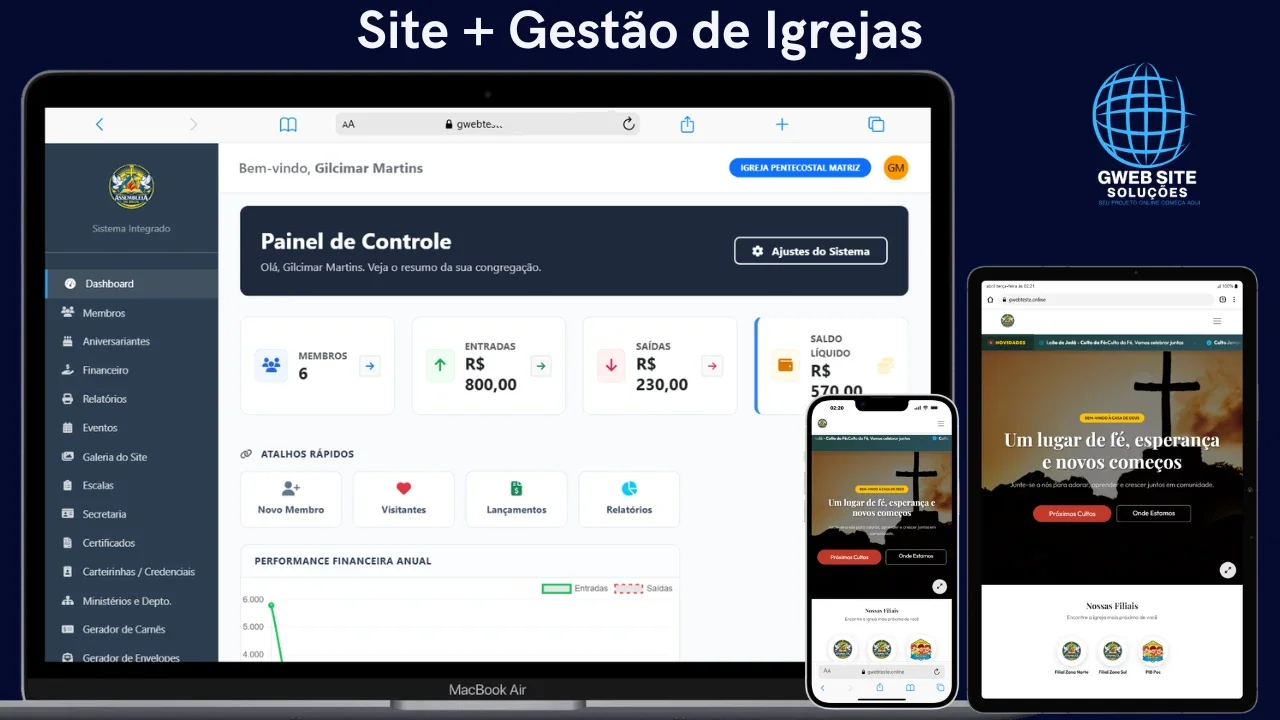
Task: Click the green up-arrow icon on Entradas card
Action: 440,366
